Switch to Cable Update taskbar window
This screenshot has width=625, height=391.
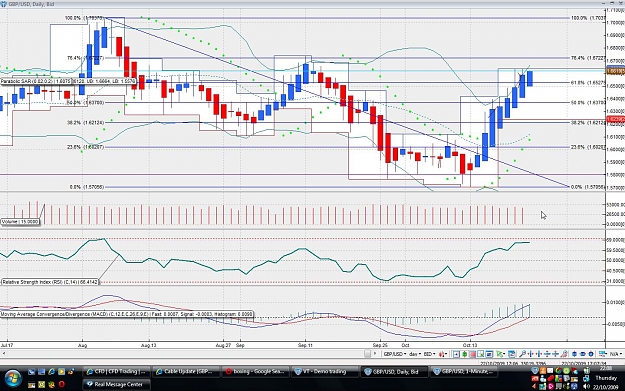186,372
